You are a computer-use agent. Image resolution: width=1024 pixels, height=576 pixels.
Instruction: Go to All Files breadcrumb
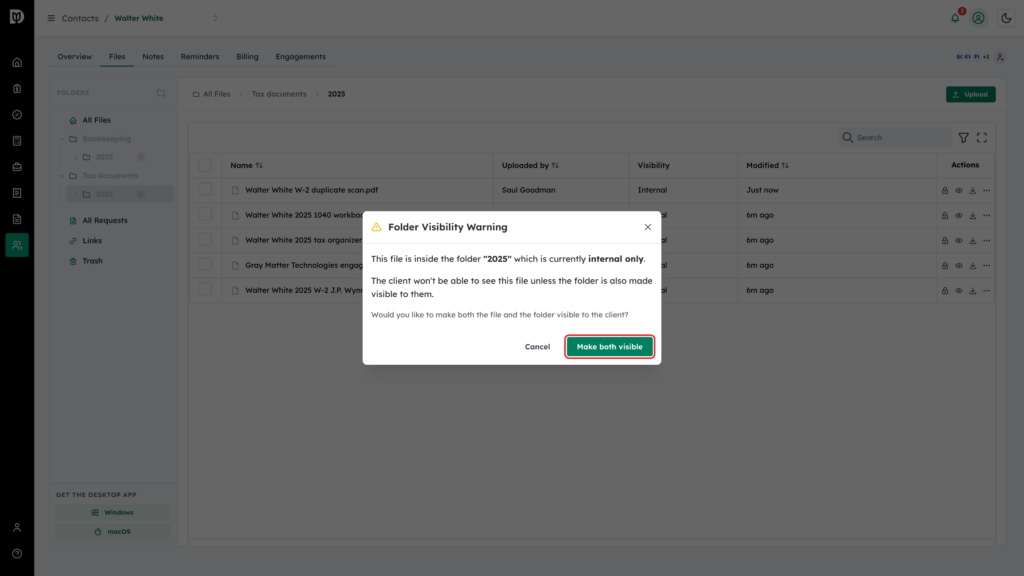coord(212,94)
